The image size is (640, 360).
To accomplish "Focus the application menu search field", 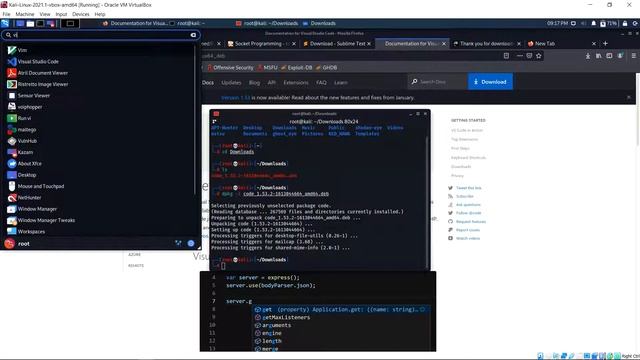I will (100, 35).
